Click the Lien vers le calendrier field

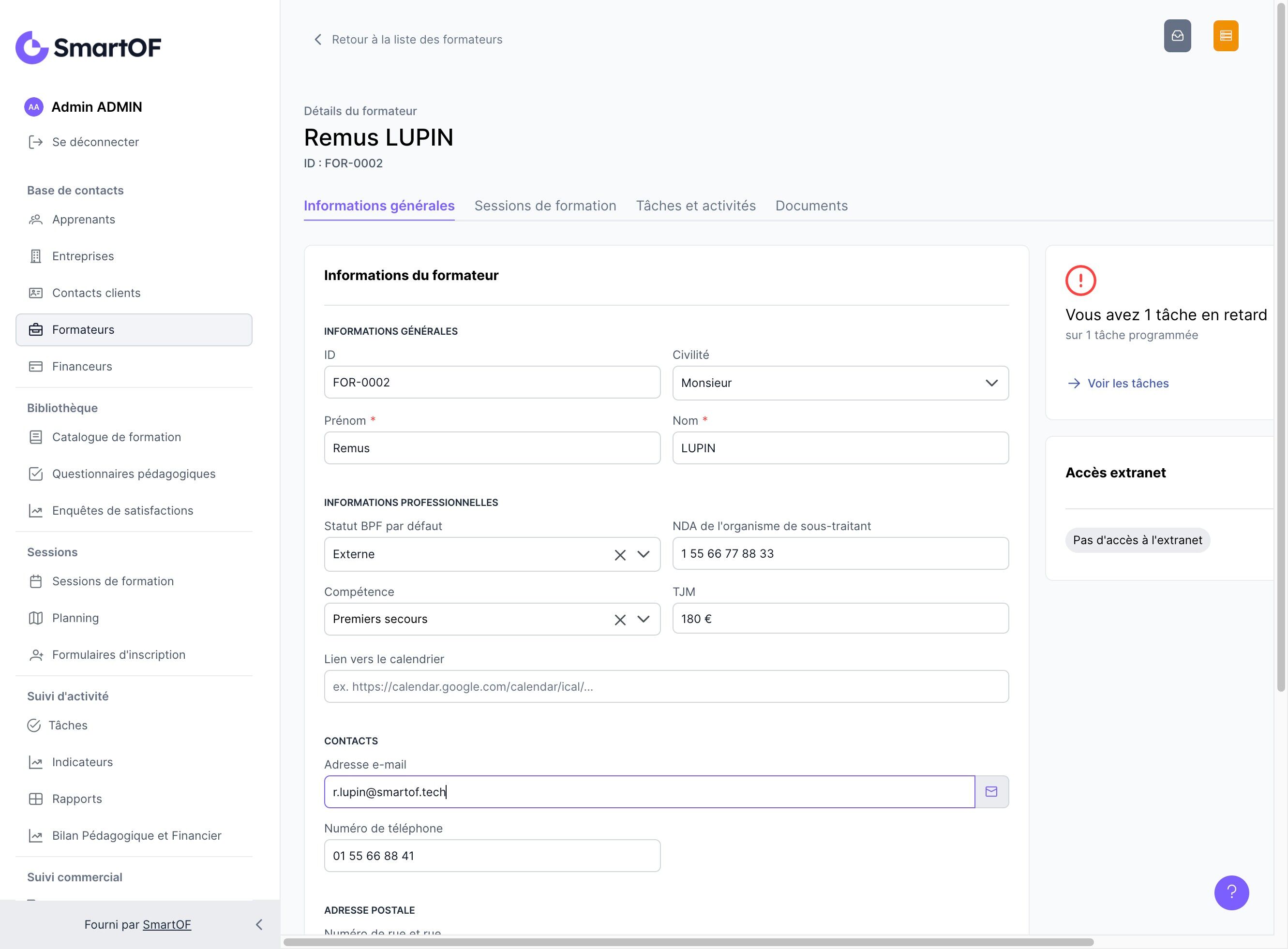click(666, 686)
